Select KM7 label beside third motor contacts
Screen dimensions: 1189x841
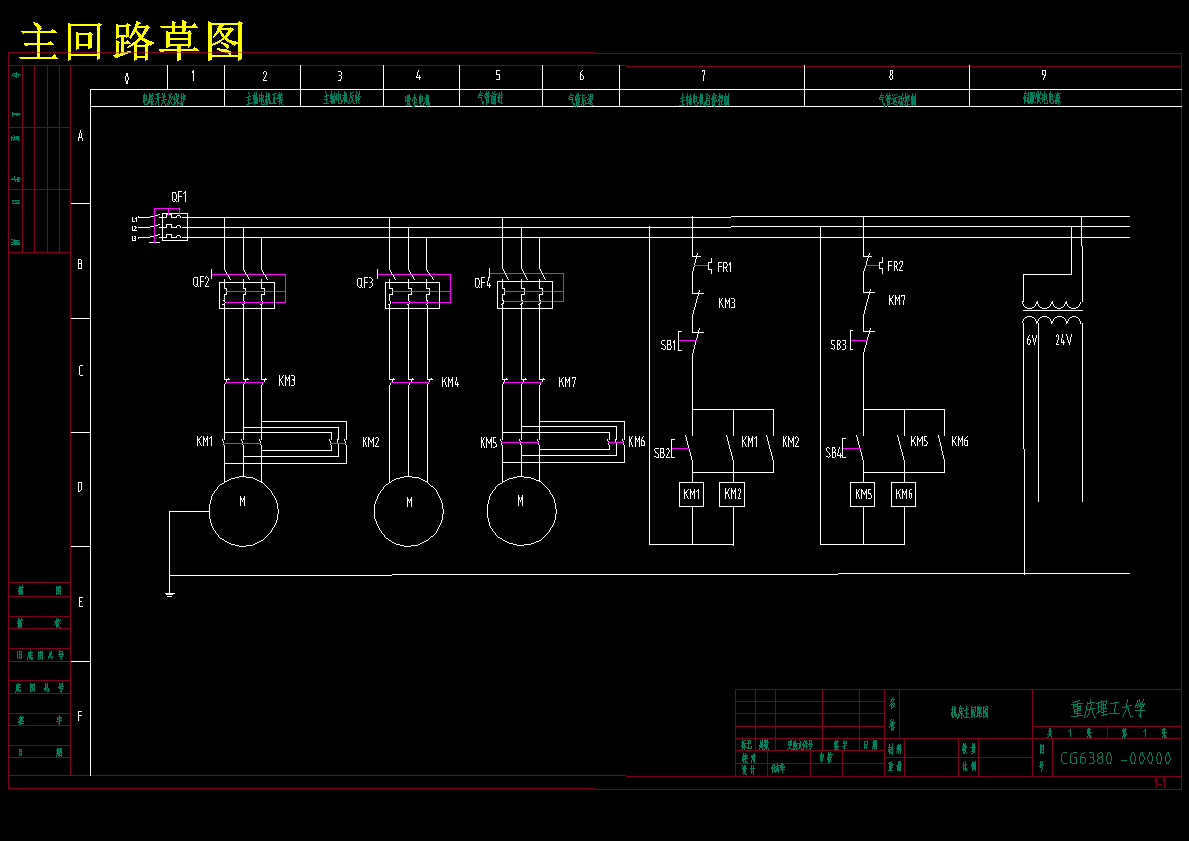click(x=567, y=382)
